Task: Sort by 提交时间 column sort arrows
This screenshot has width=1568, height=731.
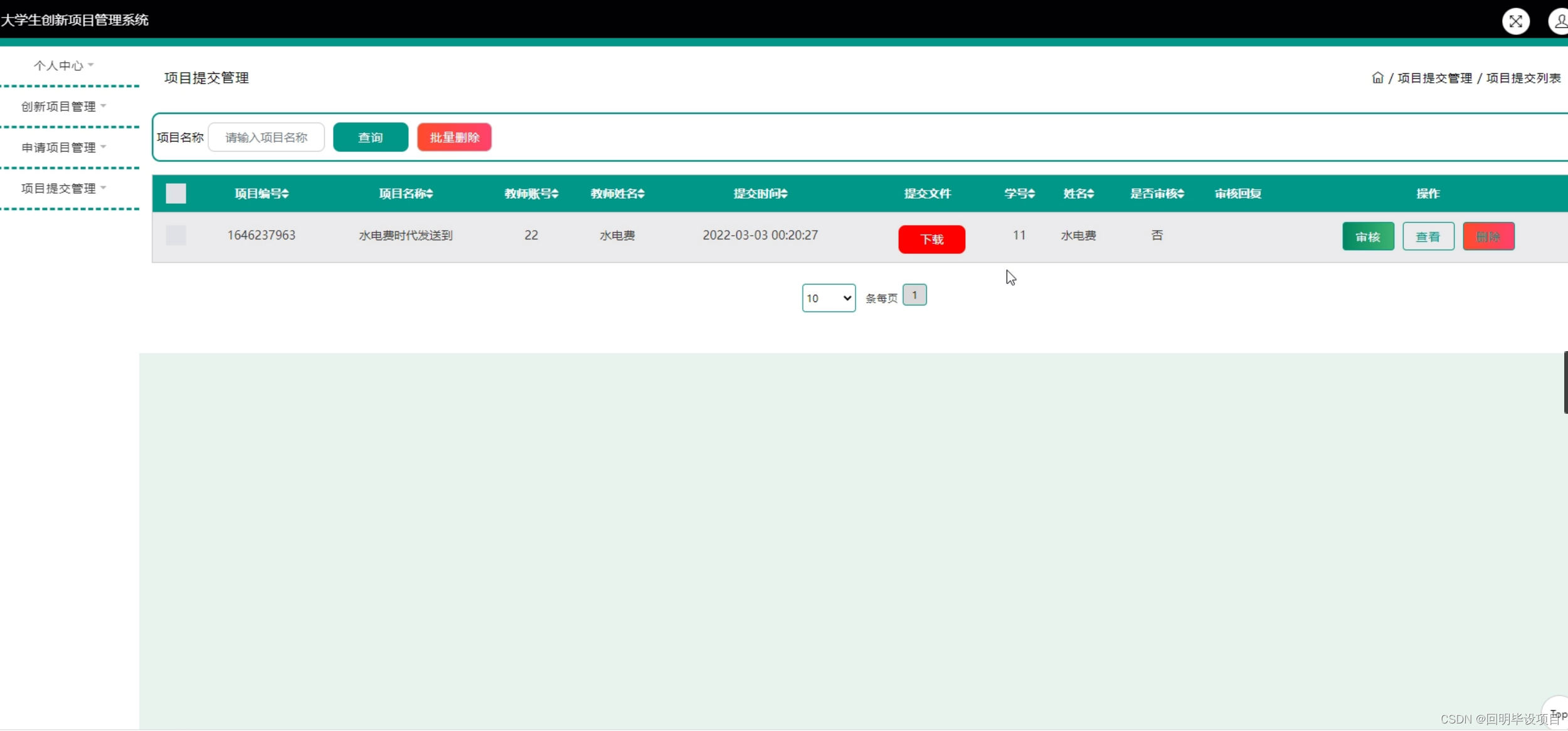Action: click(784, 194)
